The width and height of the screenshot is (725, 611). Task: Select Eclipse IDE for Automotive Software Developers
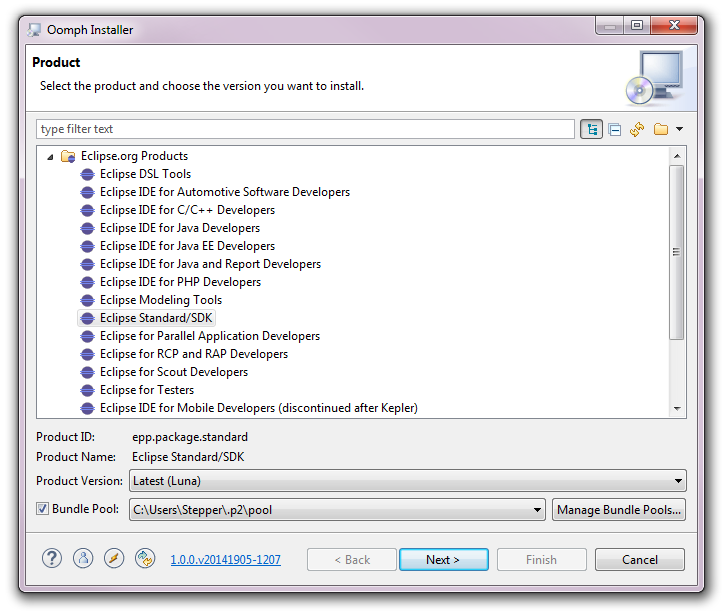coord(225,192)
